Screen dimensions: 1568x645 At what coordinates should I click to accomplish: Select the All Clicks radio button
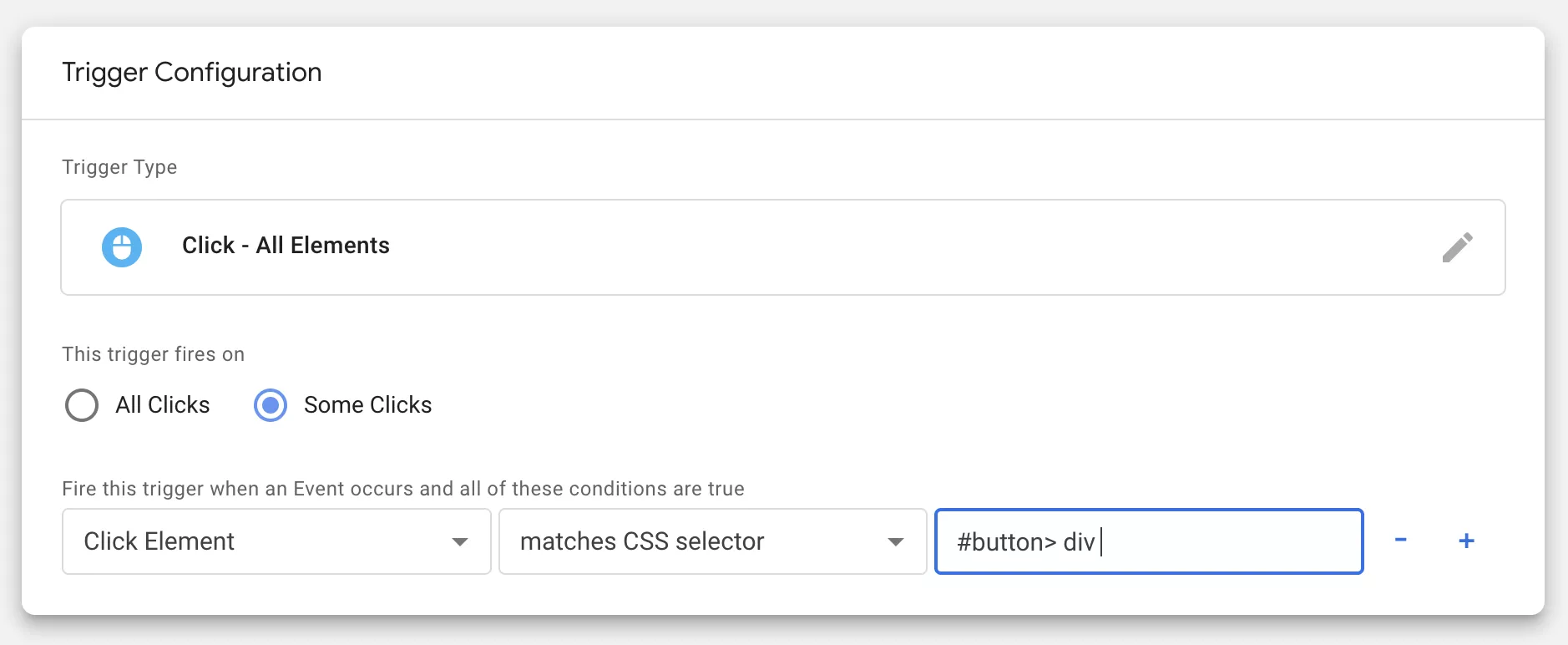click(x=82, y=405)
